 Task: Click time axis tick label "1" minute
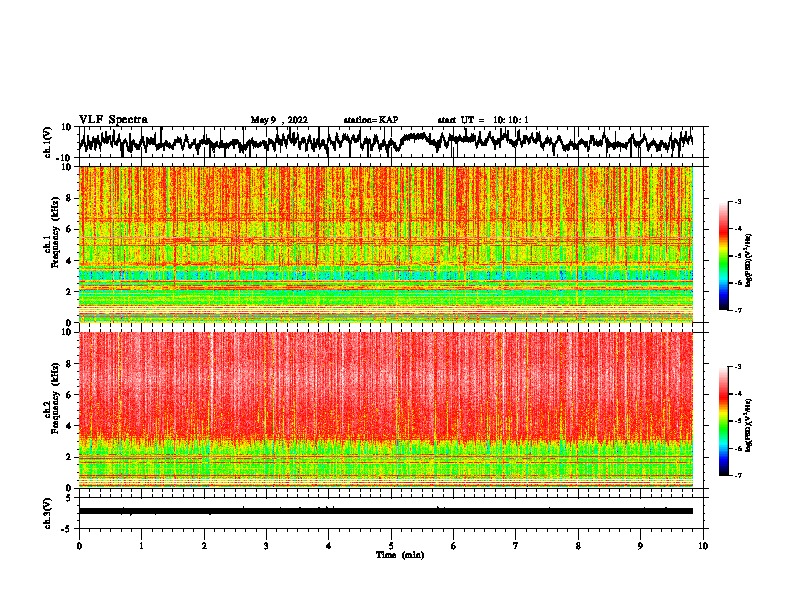tap(141, 546)
